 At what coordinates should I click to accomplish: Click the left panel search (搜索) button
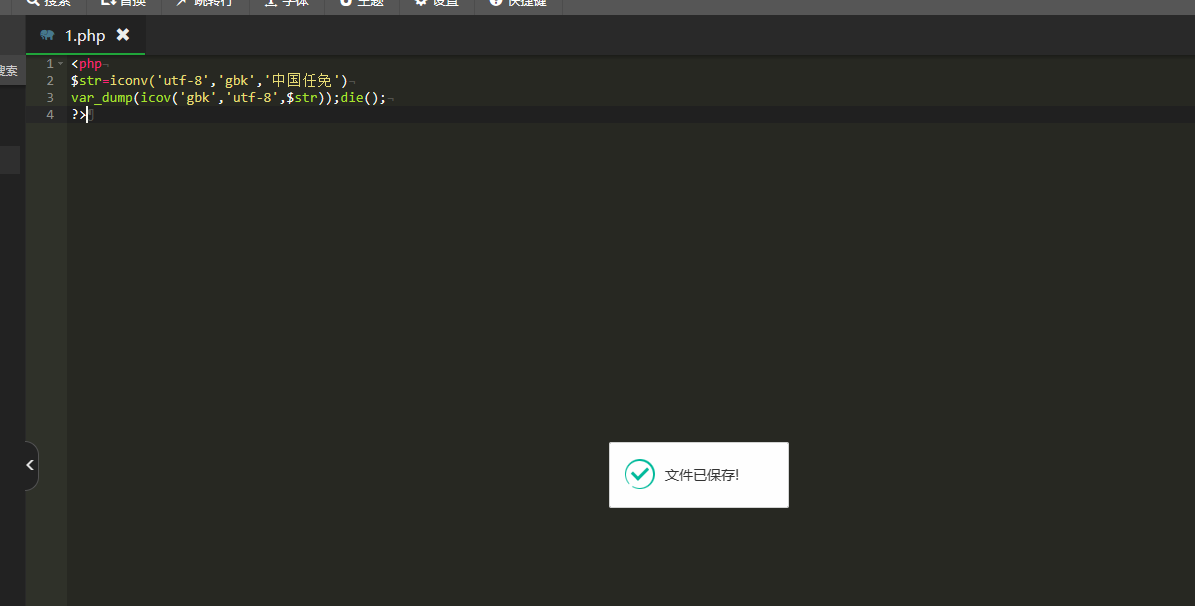tap(9, 71)
